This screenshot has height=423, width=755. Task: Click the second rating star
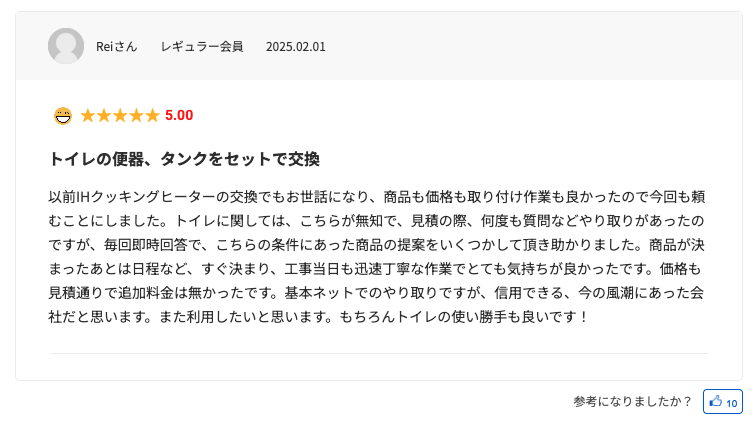(x=104, y=116)
